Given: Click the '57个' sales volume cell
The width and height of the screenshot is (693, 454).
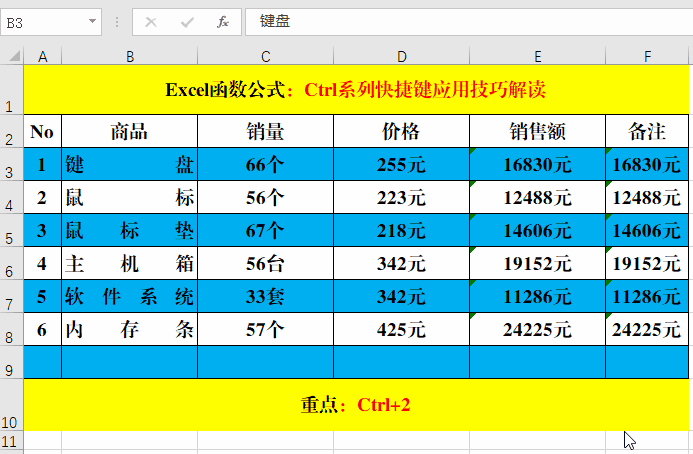Looking at the screenshot, I should (x=265, y=329).
